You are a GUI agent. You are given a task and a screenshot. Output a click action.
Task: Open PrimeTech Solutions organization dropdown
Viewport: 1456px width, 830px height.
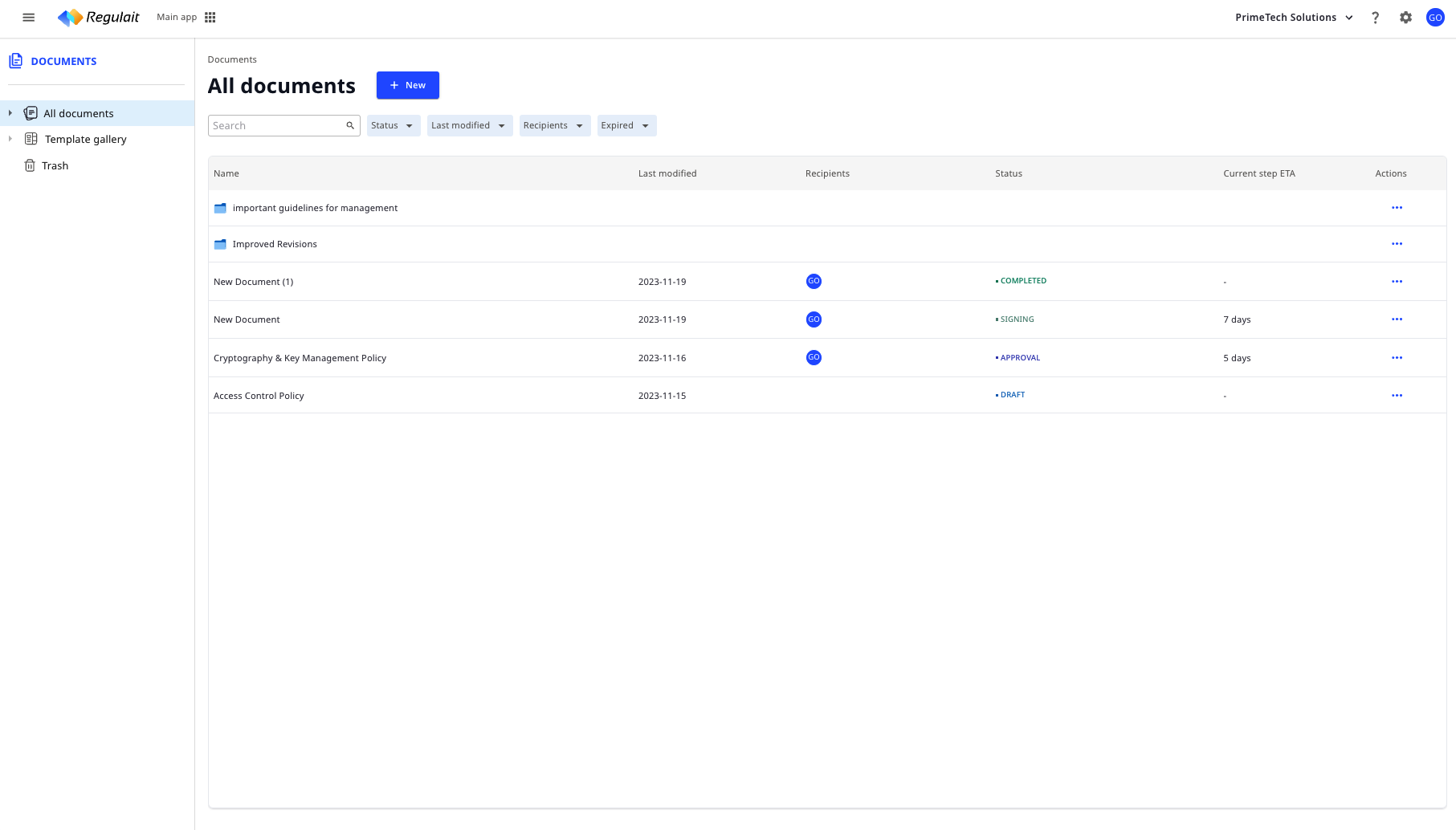pos(1294,18)
